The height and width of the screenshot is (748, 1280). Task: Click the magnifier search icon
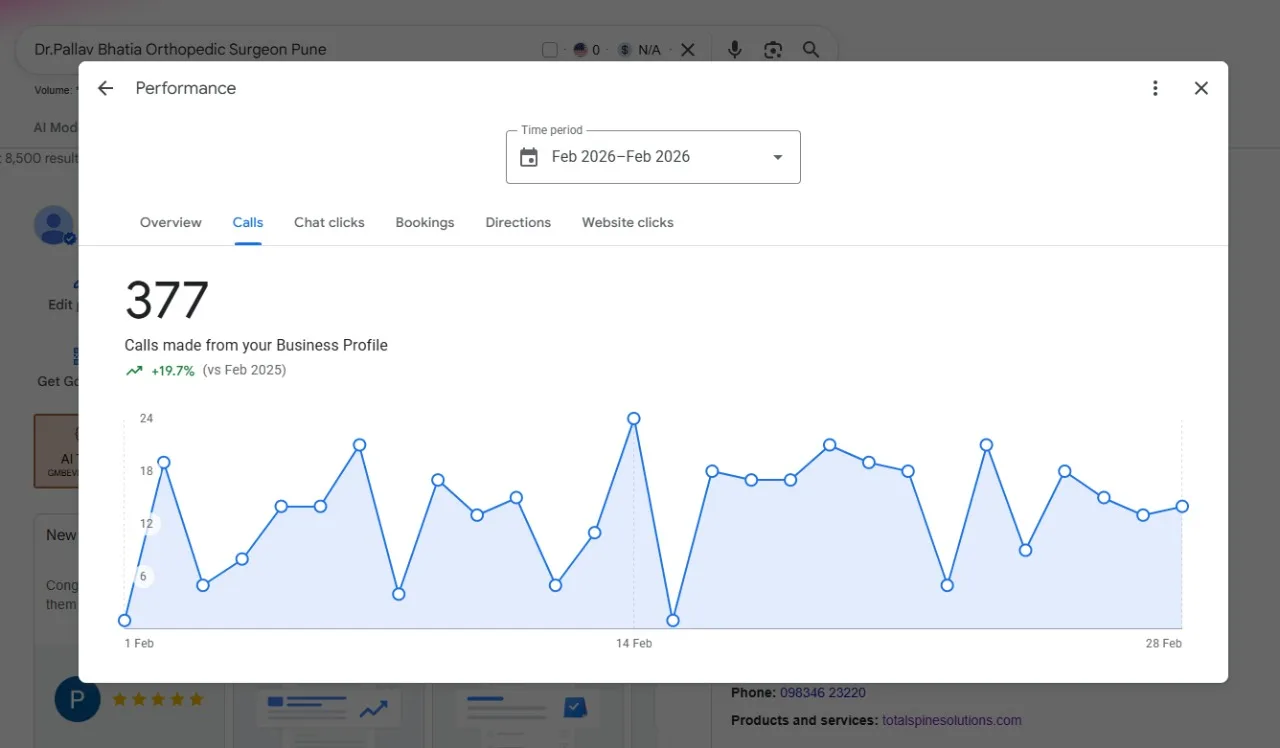pos(811,49)
